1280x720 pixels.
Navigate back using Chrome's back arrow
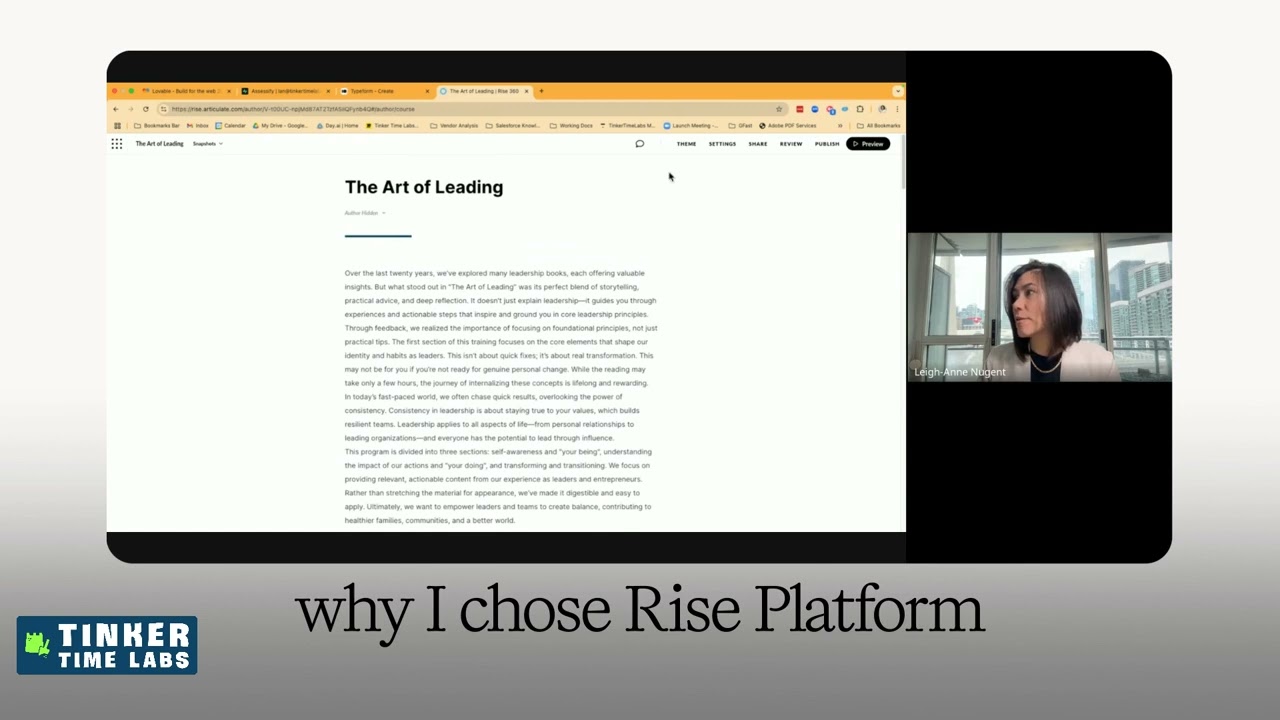[115, 109]
